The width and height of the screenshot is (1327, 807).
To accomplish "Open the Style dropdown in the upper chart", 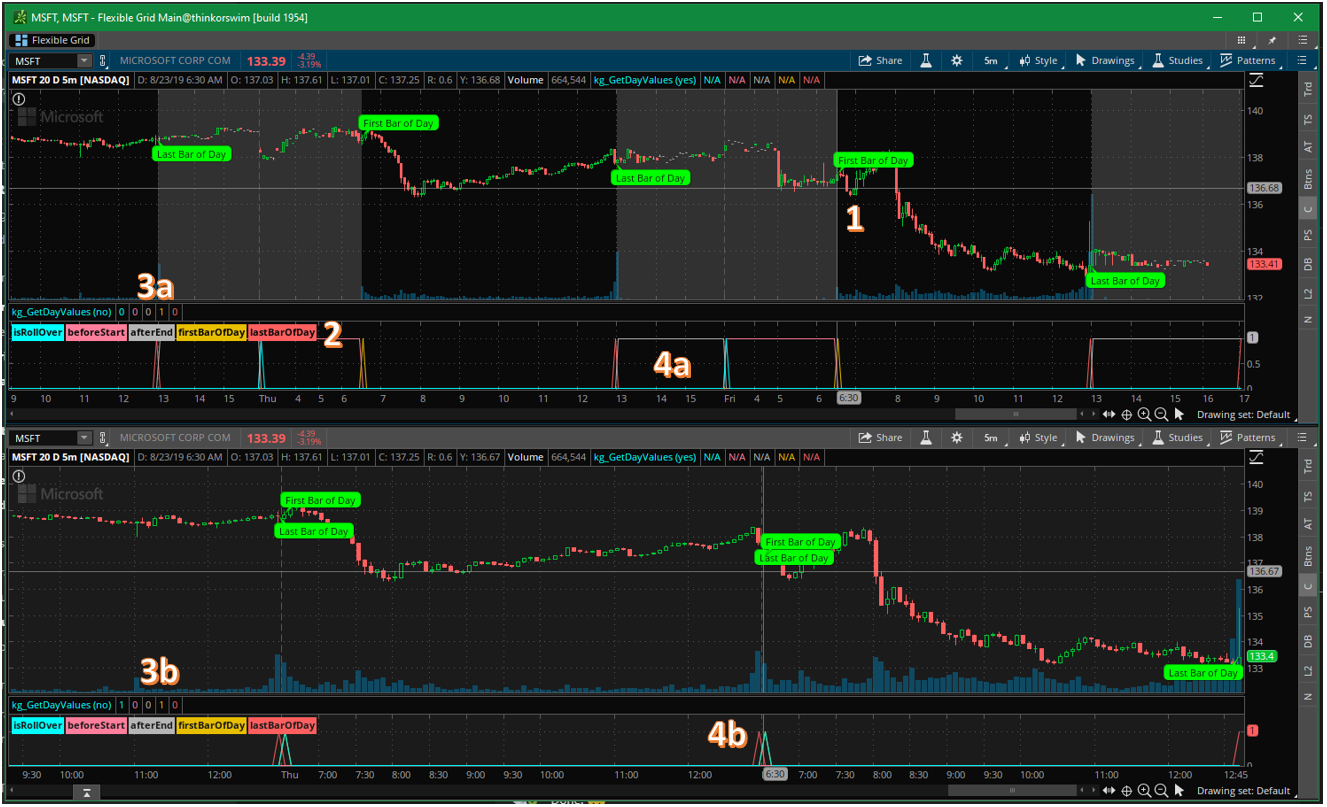I will tap(1038, 61).
